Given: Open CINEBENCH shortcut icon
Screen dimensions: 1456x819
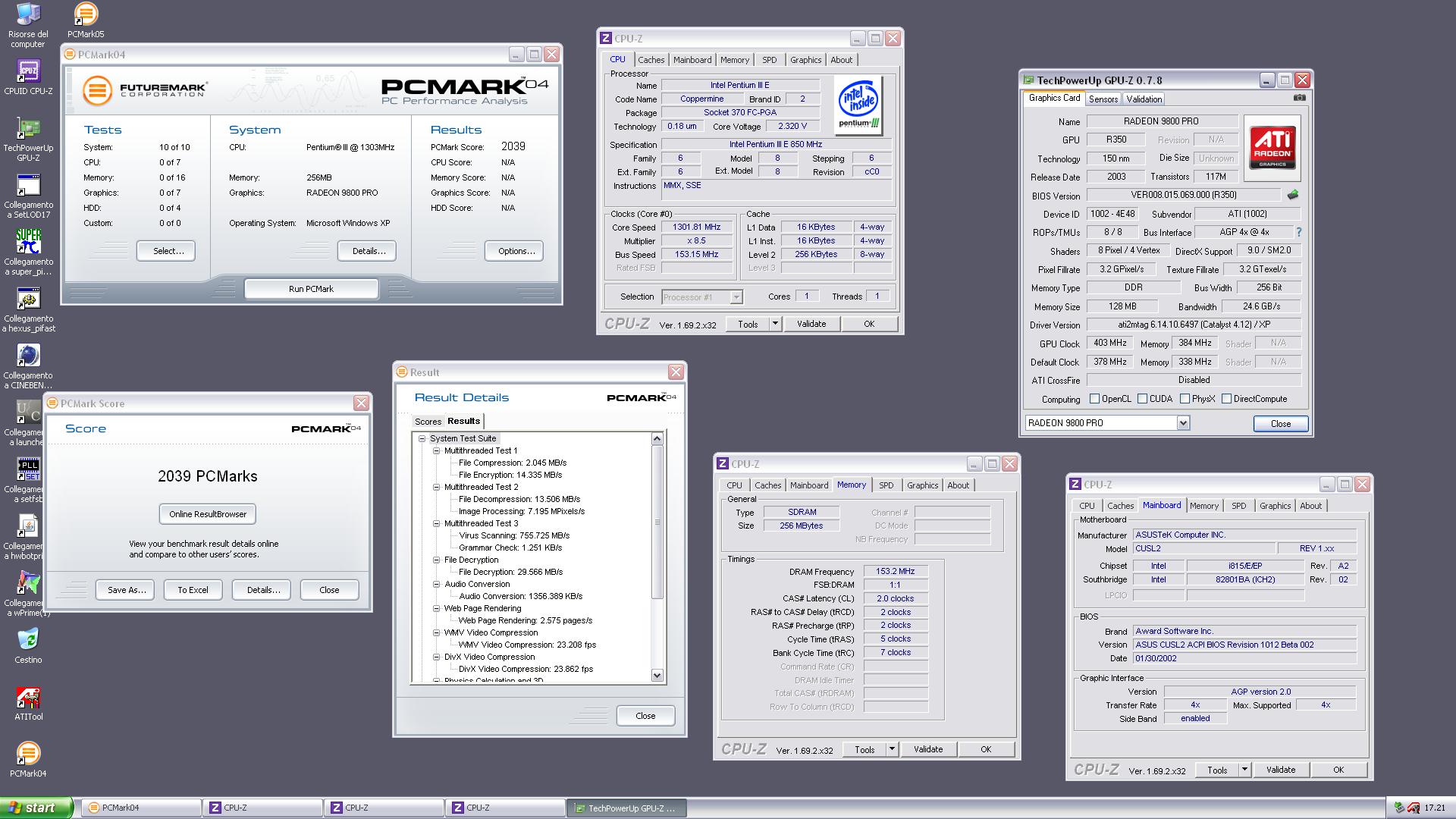Looking at the screenshot, I should tap(28, 367).
